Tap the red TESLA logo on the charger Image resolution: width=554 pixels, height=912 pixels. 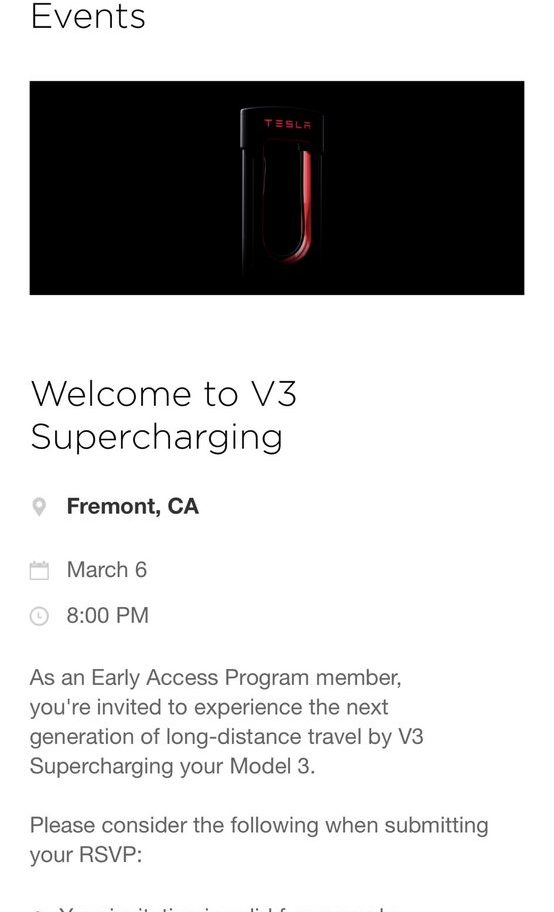[x=287, y=124]
